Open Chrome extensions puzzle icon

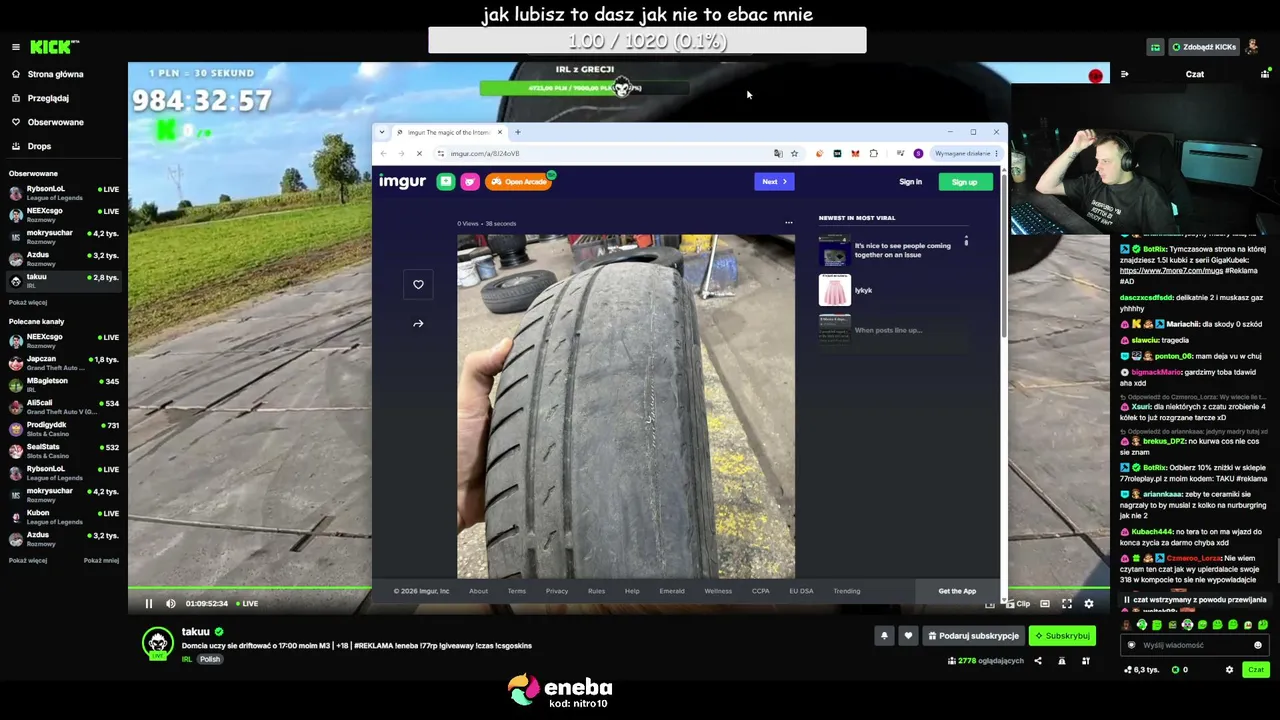click(x=873, y=153)
